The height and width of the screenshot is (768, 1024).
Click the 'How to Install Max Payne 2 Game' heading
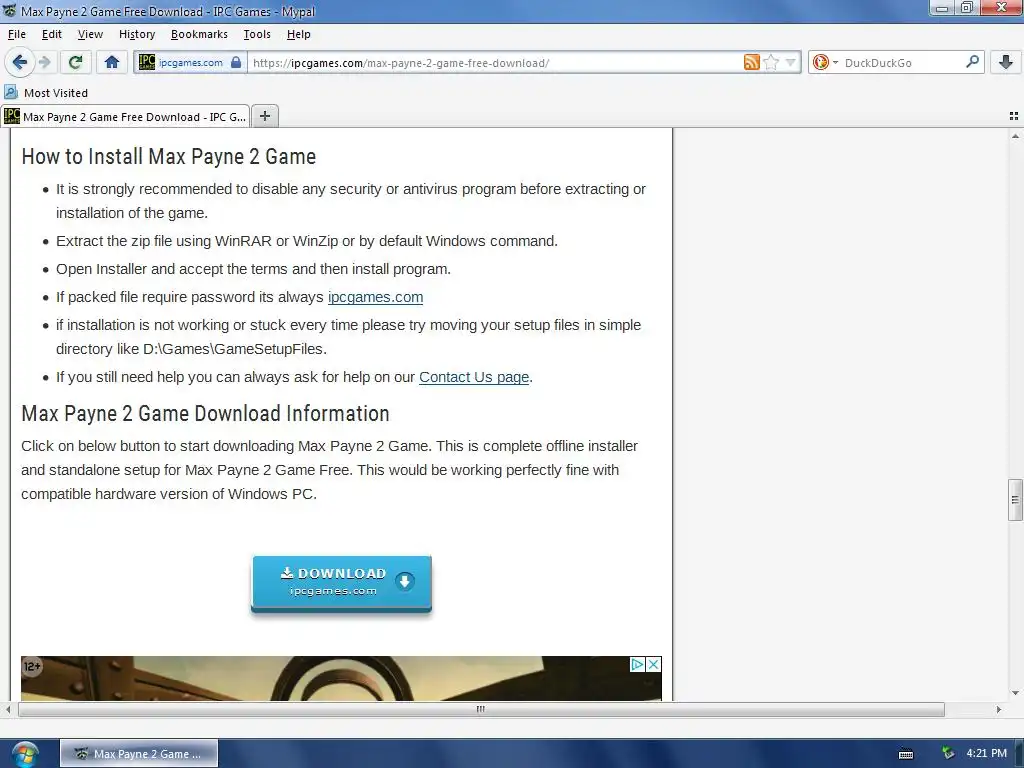click(x=168, y=157)
